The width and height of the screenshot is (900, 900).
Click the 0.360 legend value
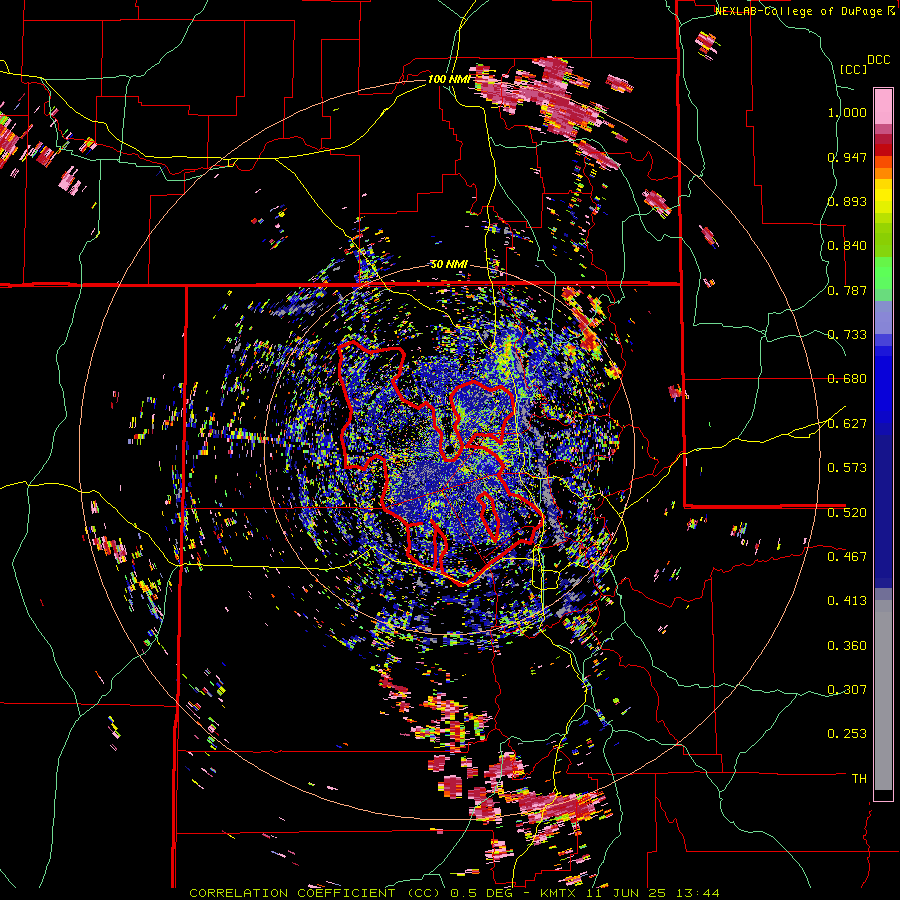(x=847, y=646)
